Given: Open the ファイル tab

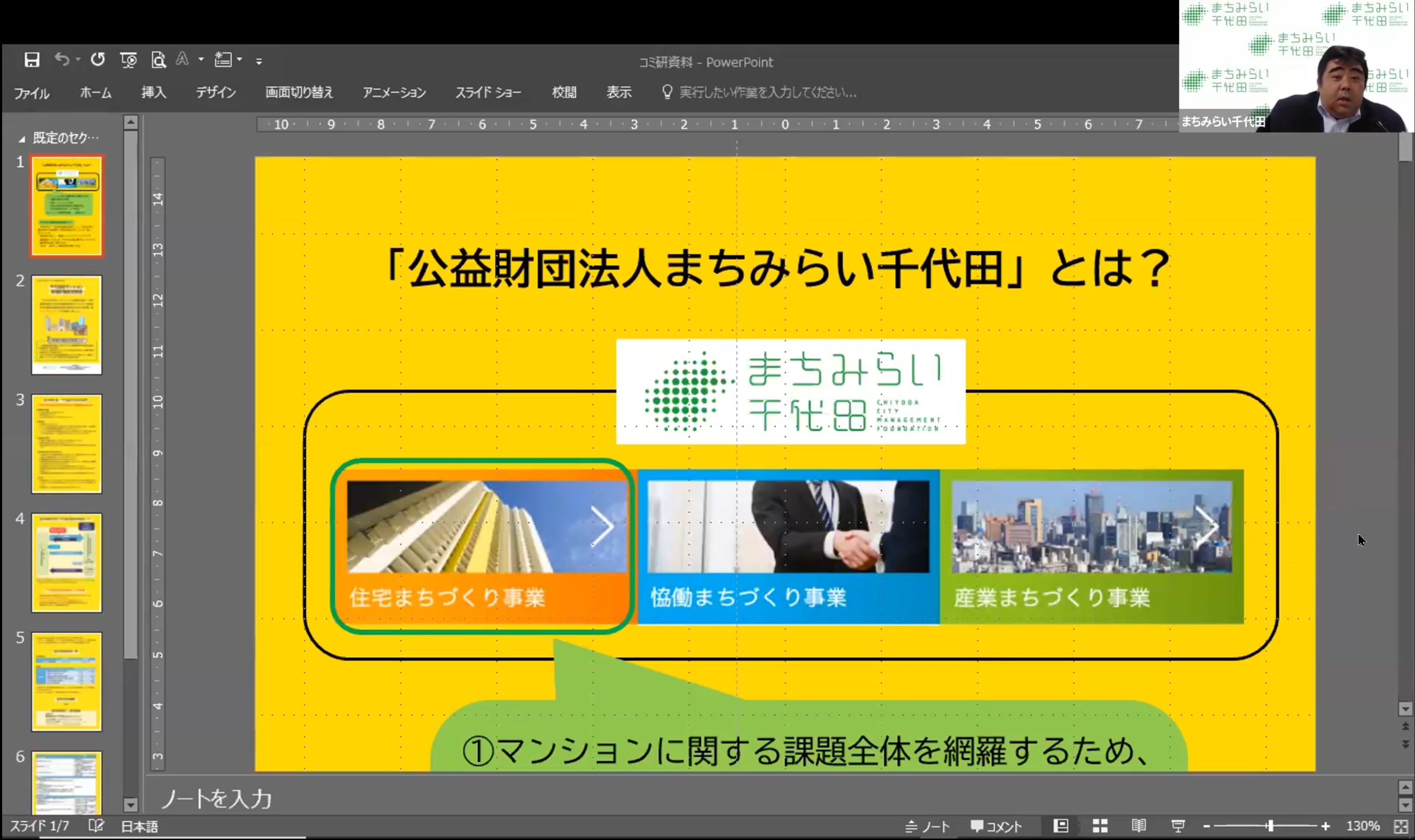Looking at the screenshot, I should [x=32, y=93].
